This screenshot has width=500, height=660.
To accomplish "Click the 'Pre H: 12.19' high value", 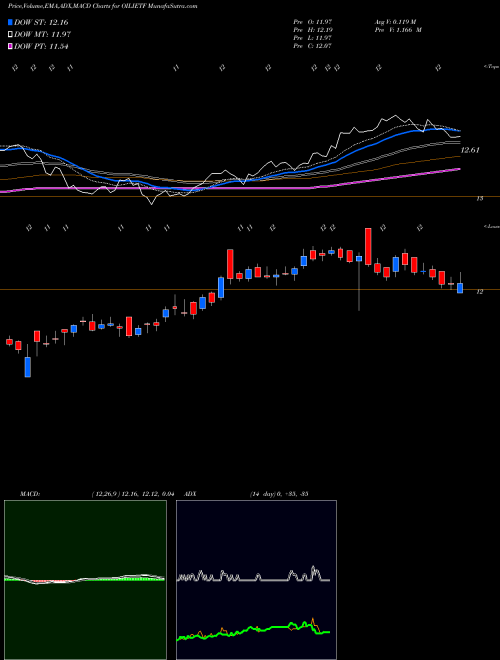I will pos(313,30).
